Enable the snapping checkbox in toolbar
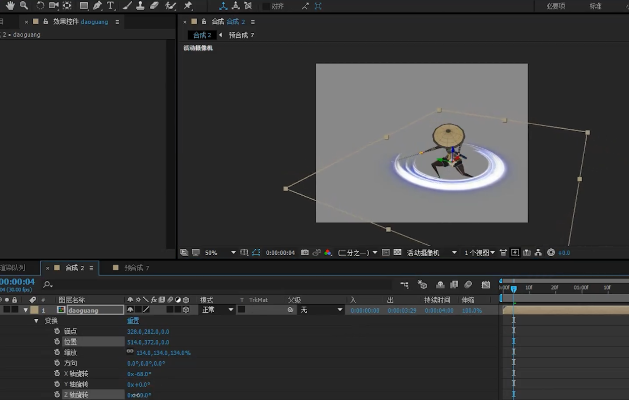Screen dimensions: 629x400 266,6
